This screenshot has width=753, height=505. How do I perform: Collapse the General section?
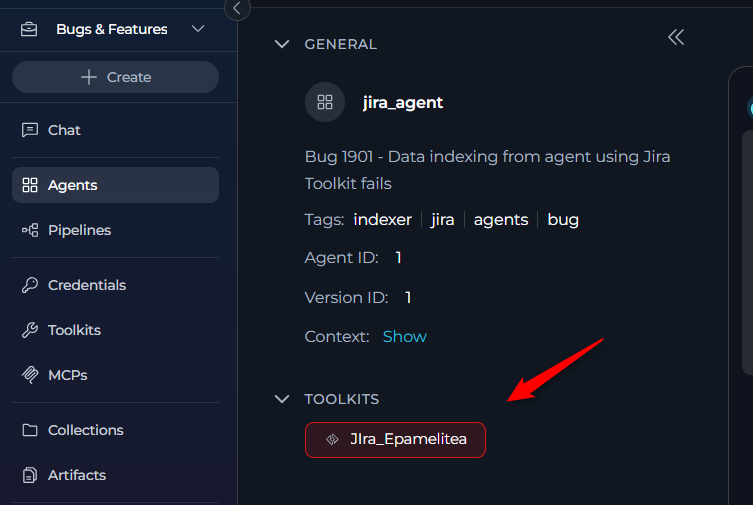click(282, 44)
